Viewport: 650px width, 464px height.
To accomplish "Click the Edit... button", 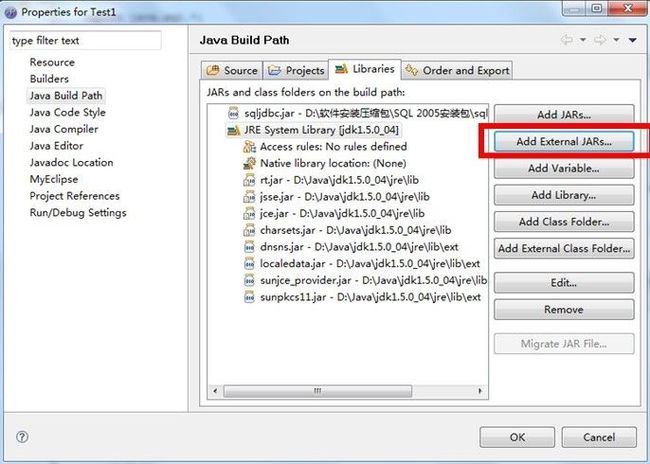I will tap(564, 283).
